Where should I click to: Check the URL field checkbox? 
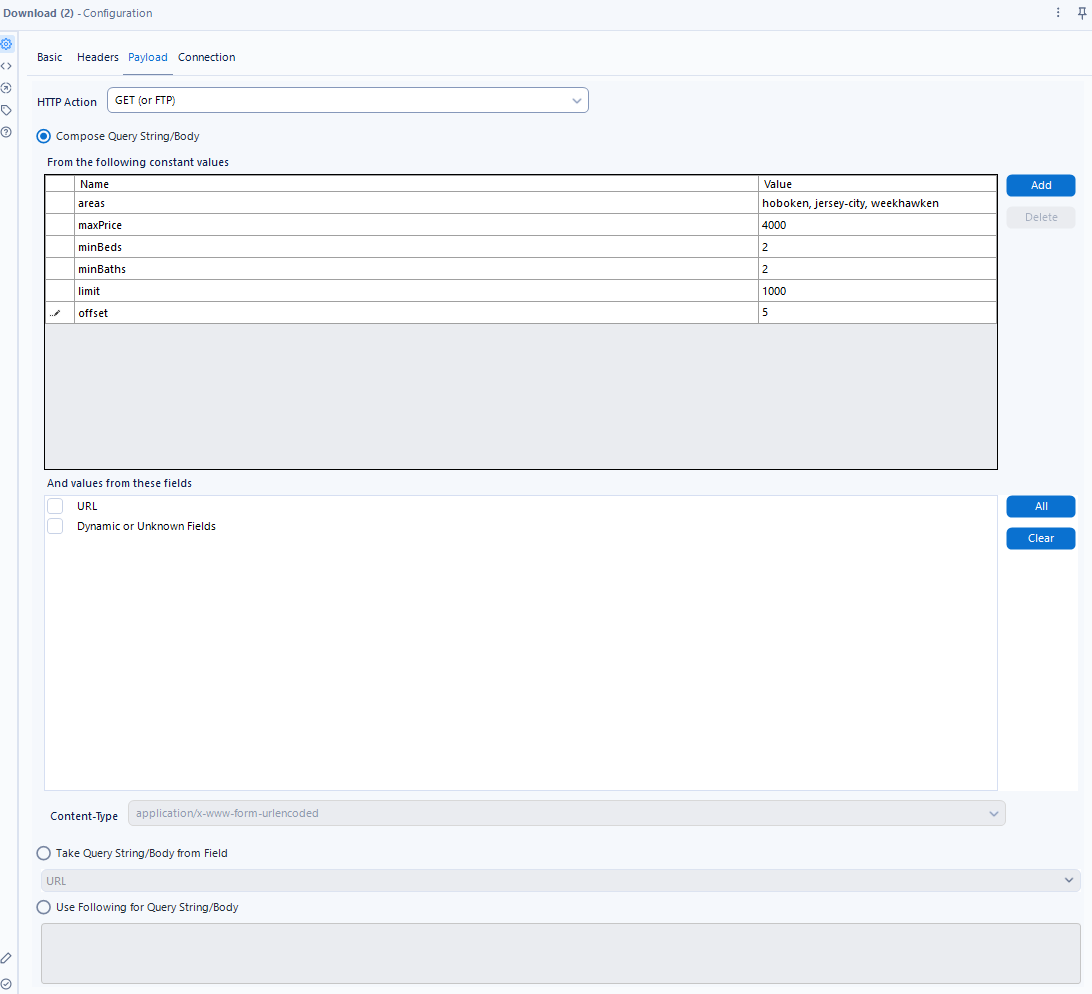55,506
